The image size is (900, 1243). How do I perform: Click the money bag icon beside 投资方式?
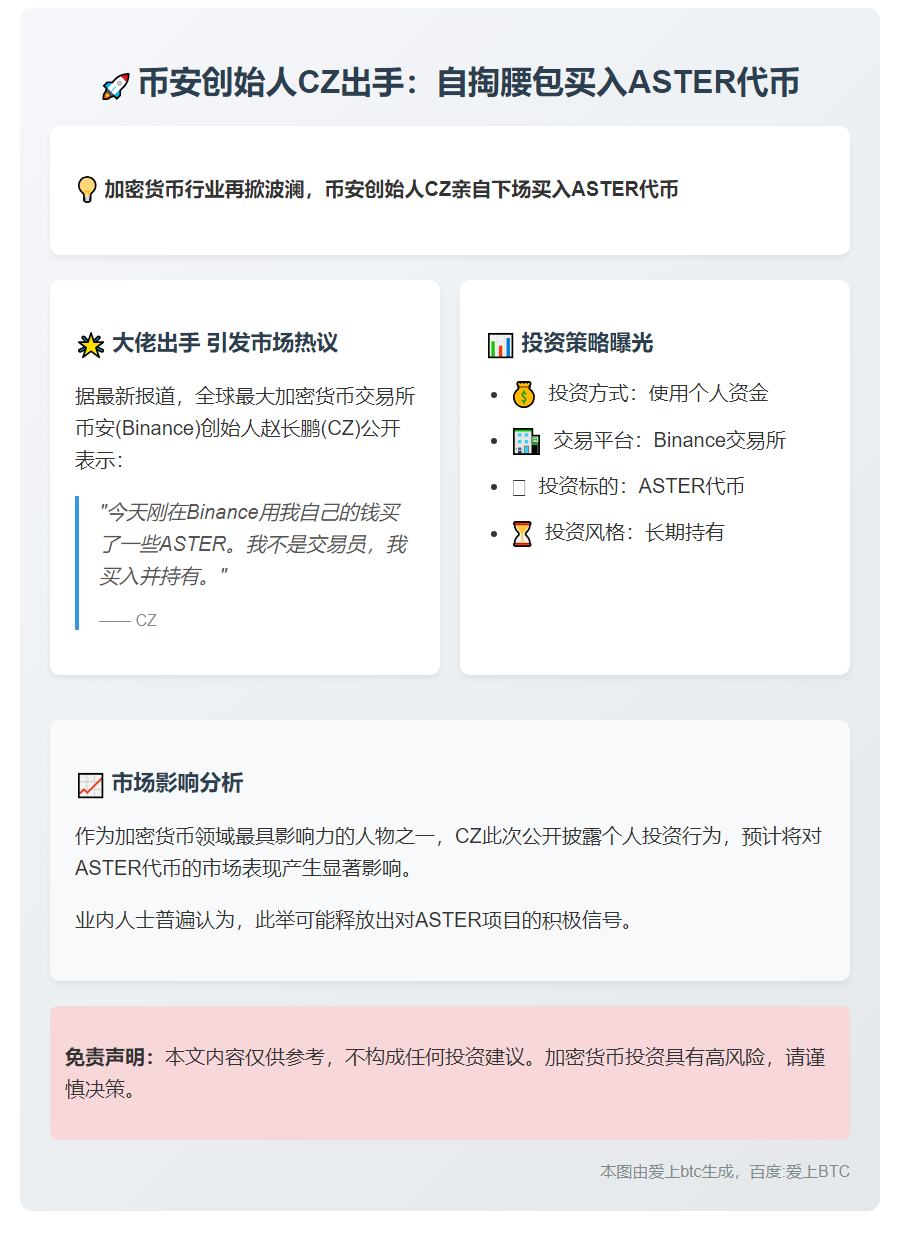pyautogui.click(x=524, y=395)
